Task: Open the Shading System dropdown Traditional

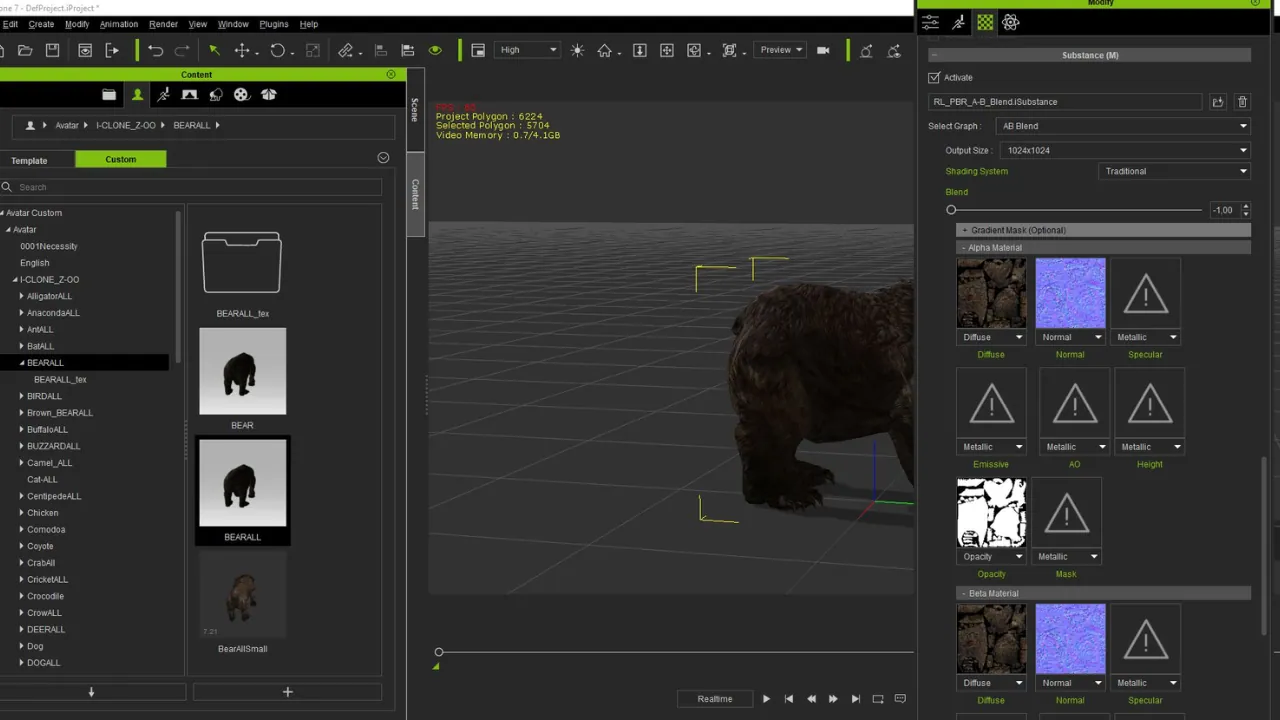Action: click(1174, 171)
